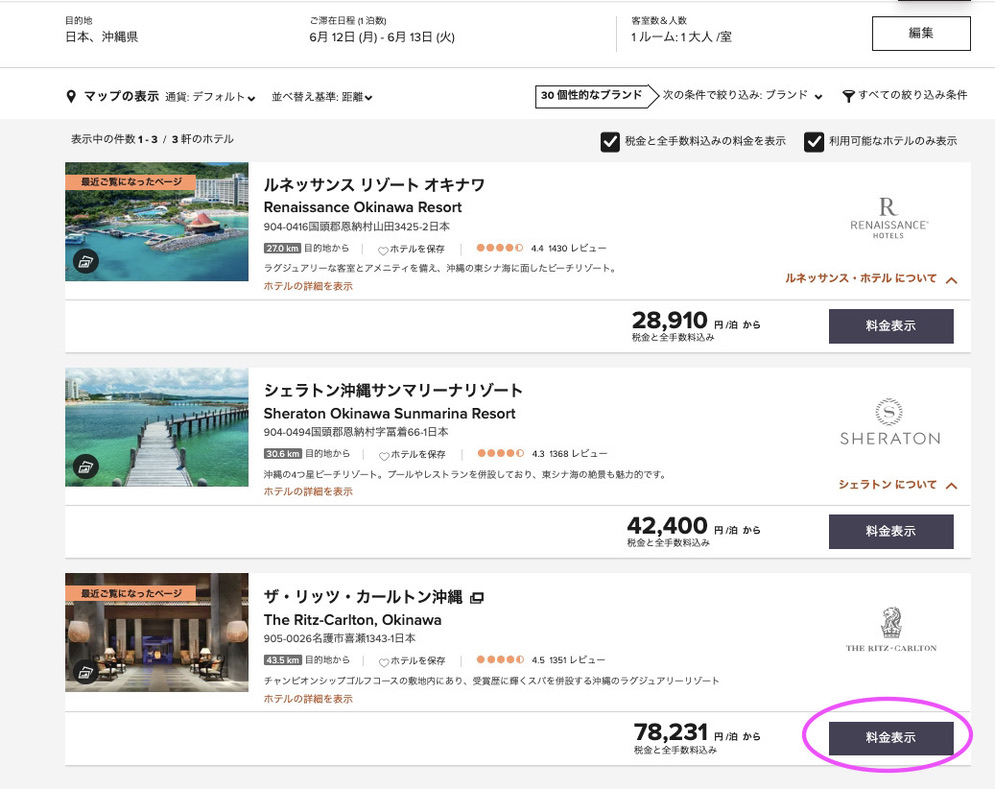The width and height of the screenshot is (995, 789).
Task: Open the 通貨: デフォルト currency dropdown
Action: click(x=210, y=97)
